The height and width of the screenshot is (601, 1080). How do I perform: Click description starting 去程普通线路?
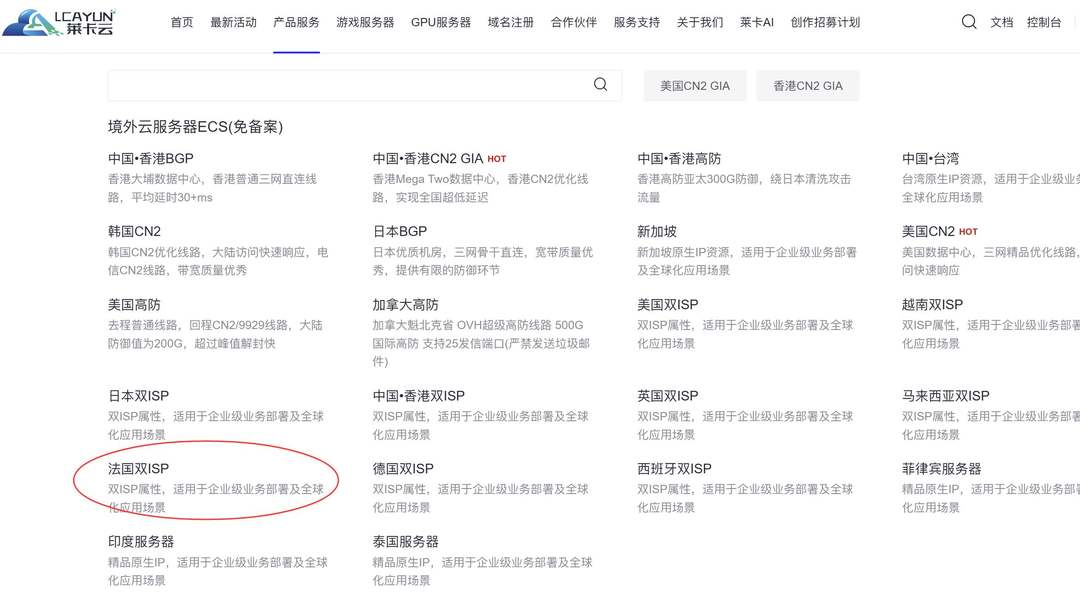pos(215,334)
